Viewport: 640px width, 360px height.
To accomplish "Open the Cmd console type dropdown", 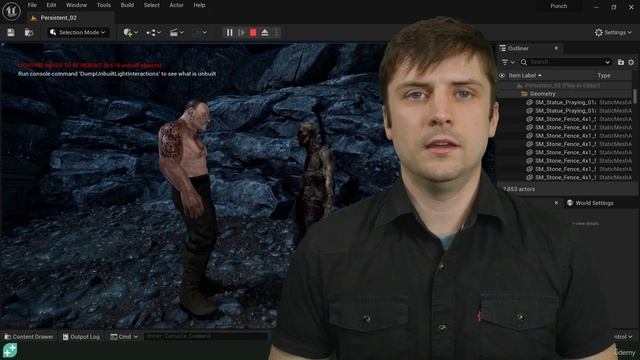I will [124, 337].
